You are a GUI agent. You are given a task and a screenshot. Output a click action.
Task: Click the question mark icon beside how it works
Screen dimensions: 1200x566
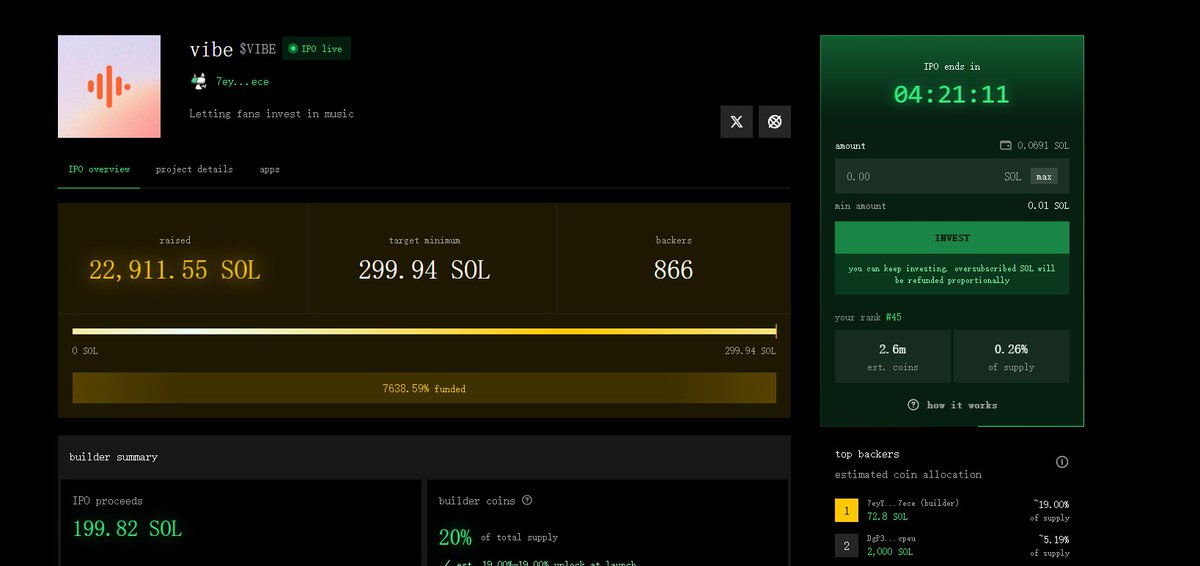point(913,405)
